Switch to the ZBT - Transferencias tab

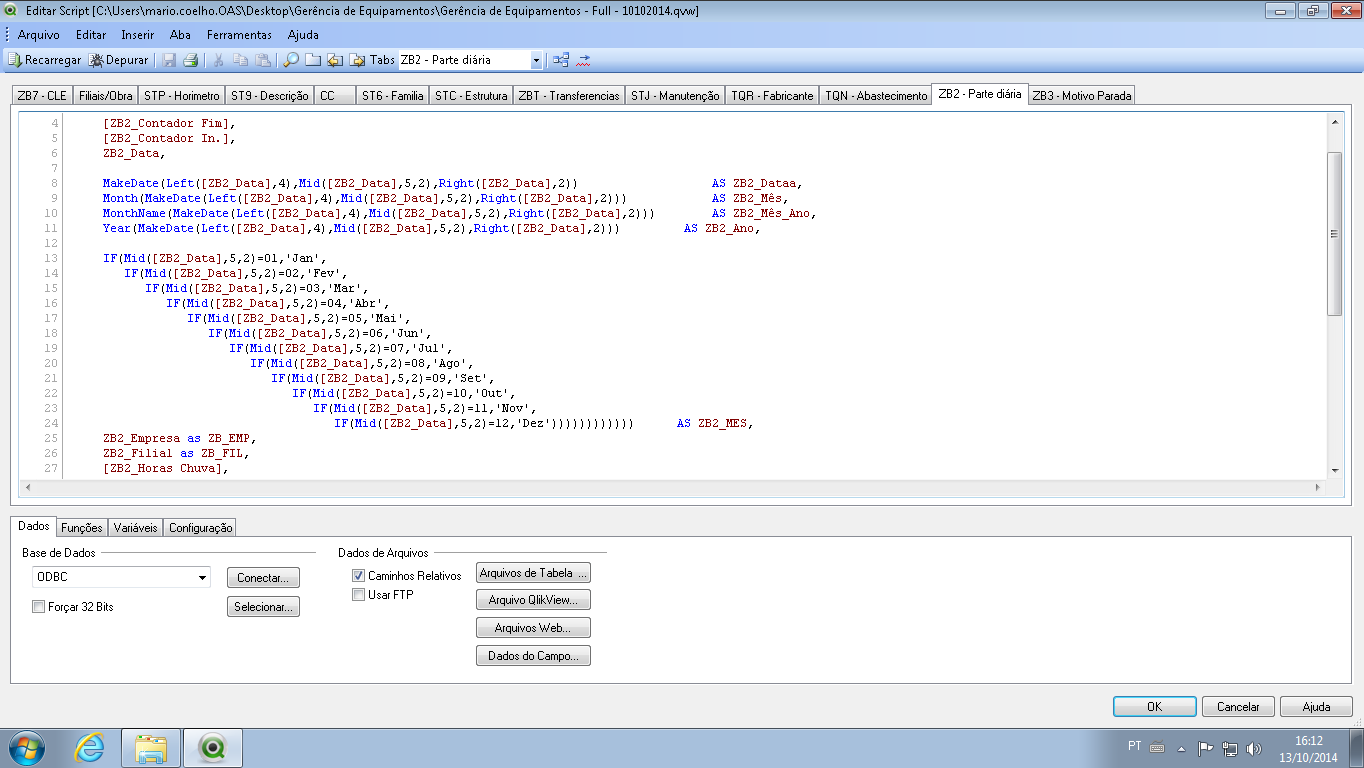569,96
